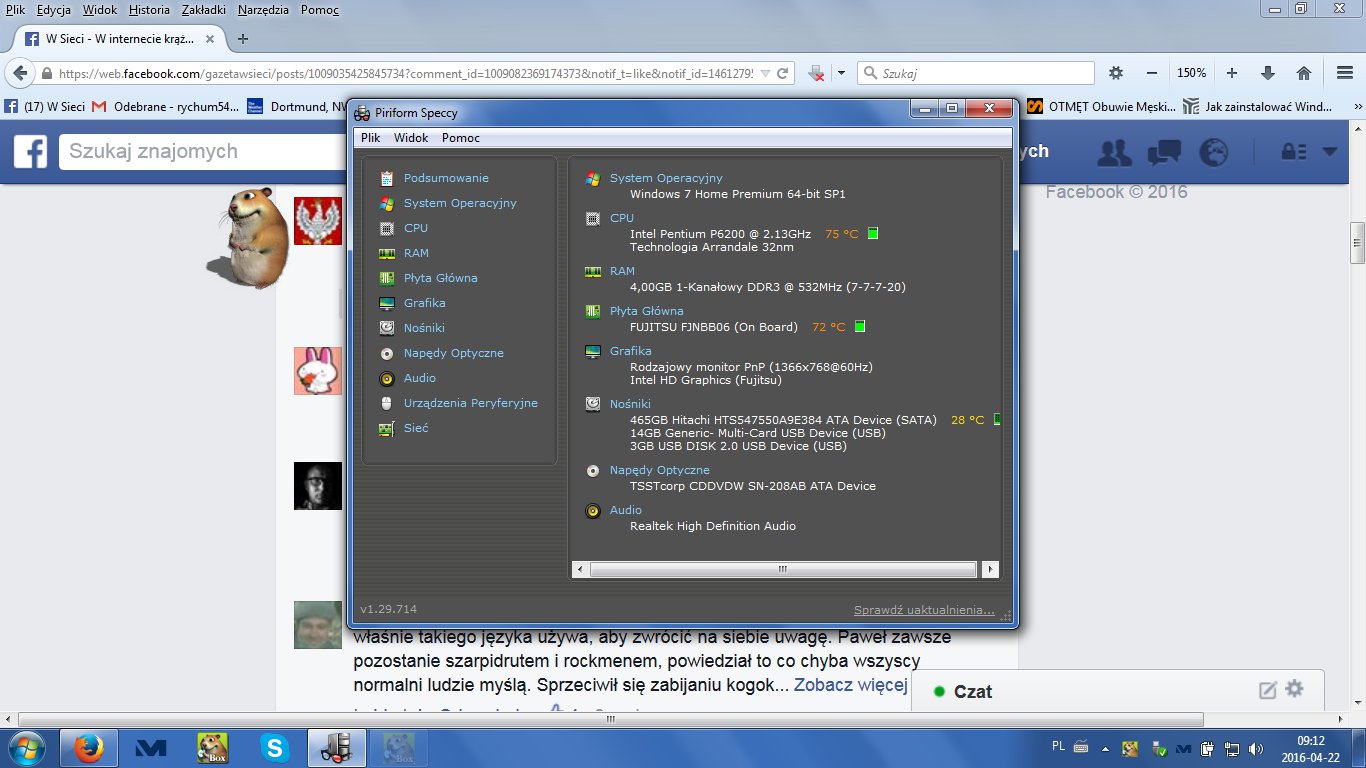Open the URL bar history dropdown
The width and height of the screenshot is (1366, 768).
(x=765, y=73)
